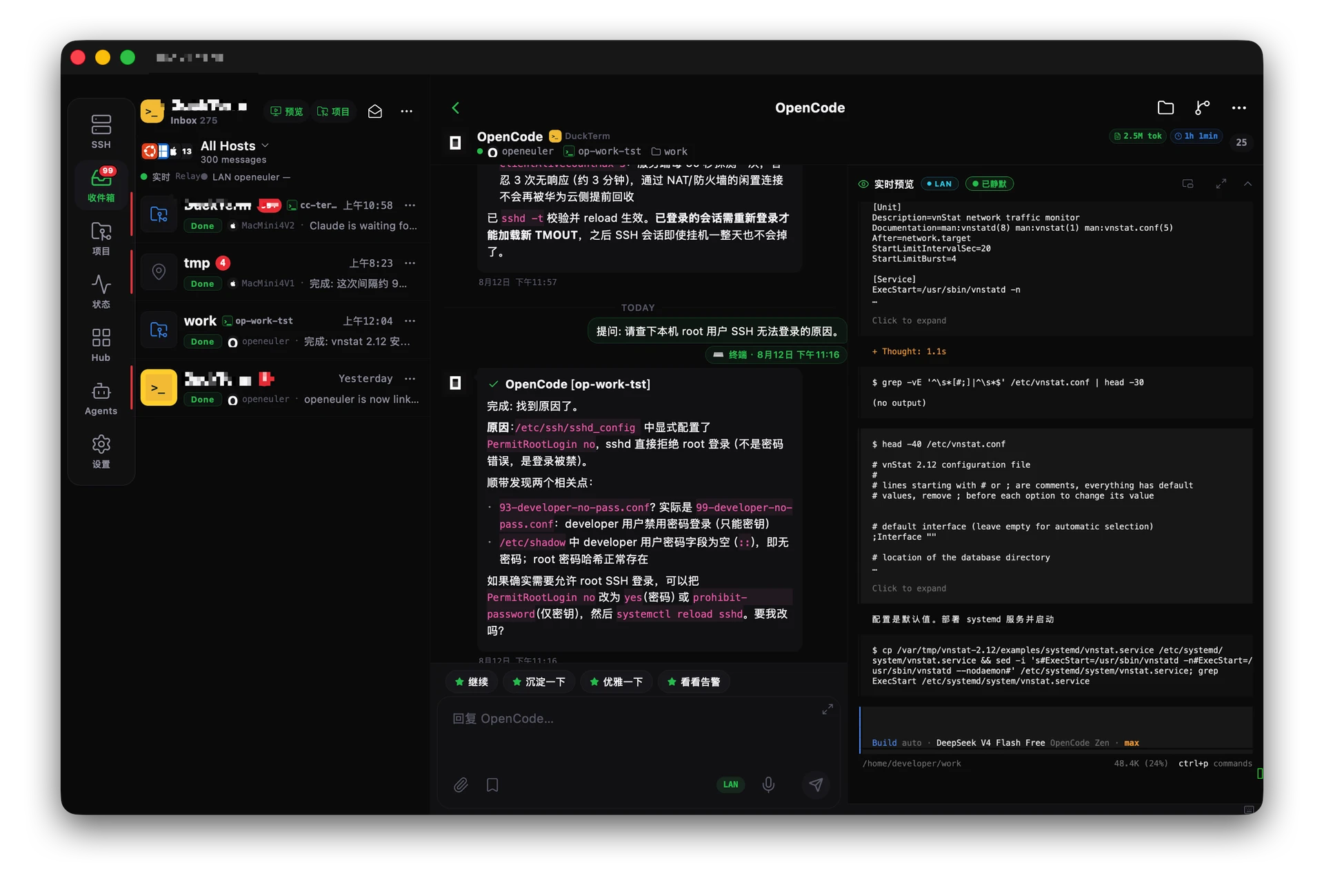Open the Agents section in sidebar
Viewport: 1324px width, 896px height.
(x=101, y=398)
